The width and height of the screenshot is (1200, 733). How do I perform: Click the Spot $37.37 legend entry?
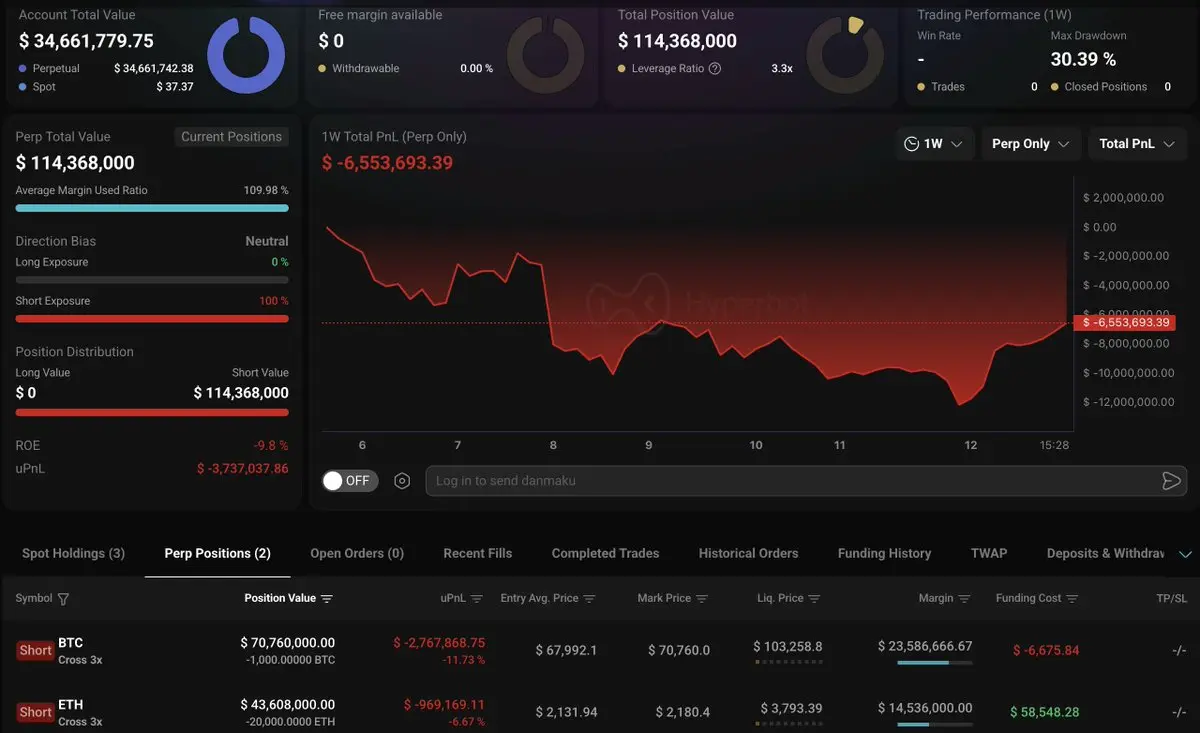click(x=106, y=87)
